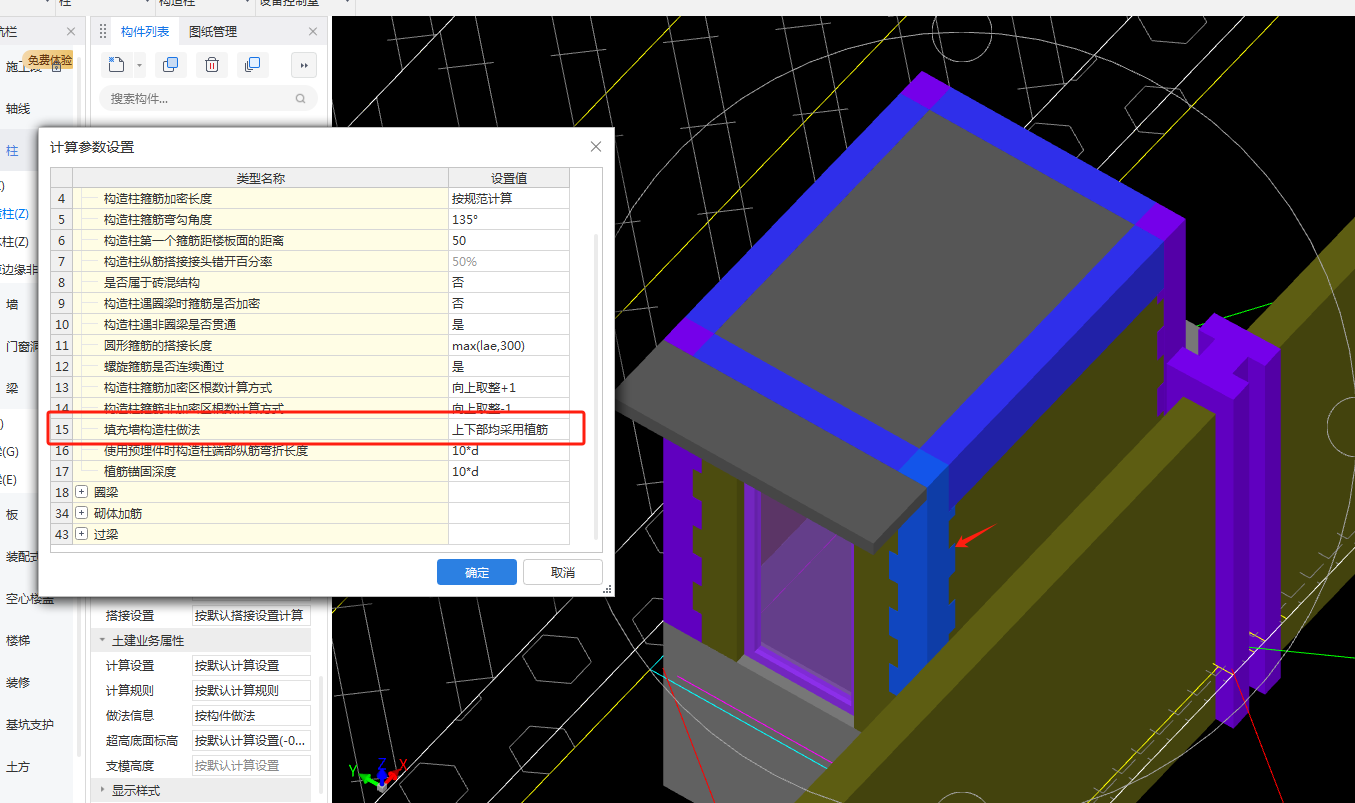Click 是 value for 螺旋箍筋是否连续通过
This screenshot has width=1355, height=803.
point(509,366)
